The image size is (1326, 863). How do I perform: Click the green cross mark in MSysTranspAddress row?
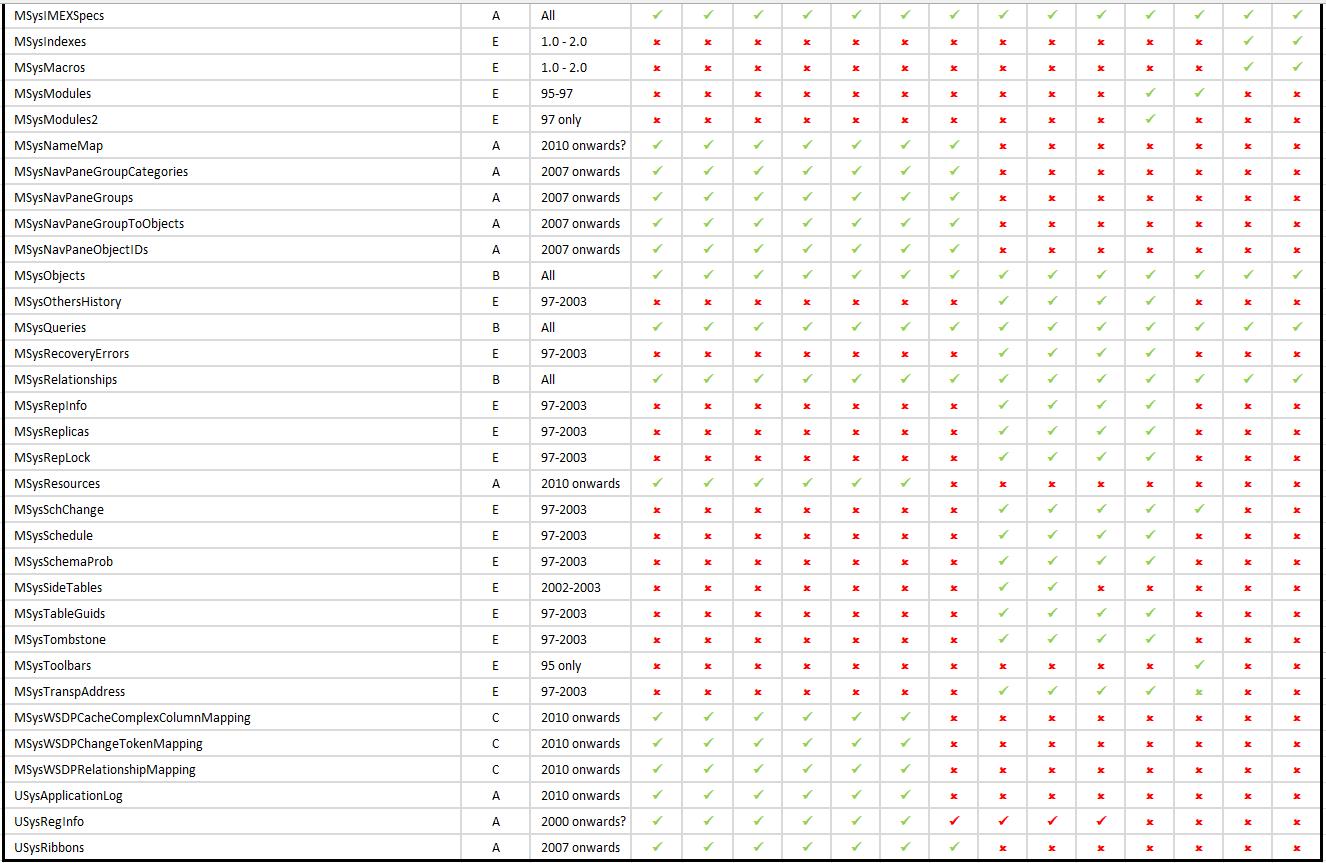[1199, 692]
